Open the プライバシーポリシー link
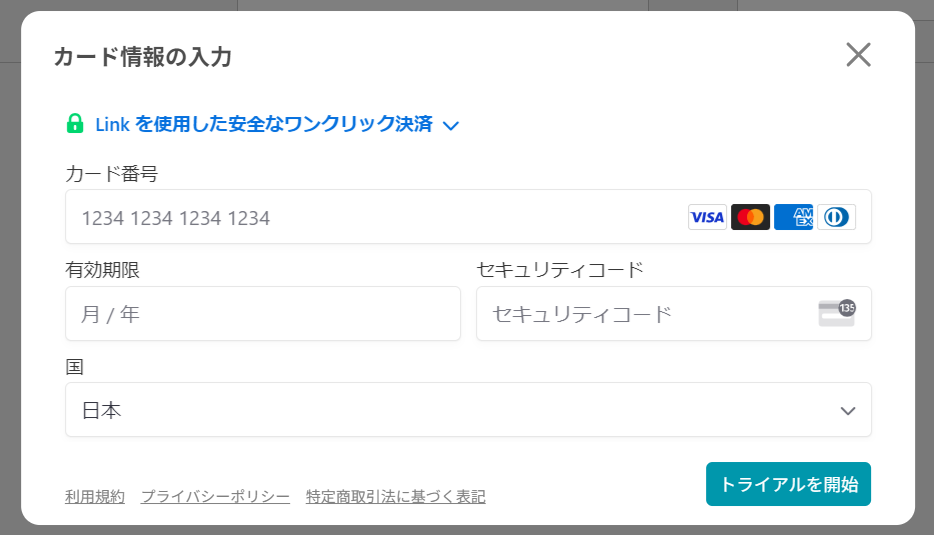The image size is (934, 535). tap(215, 496)
